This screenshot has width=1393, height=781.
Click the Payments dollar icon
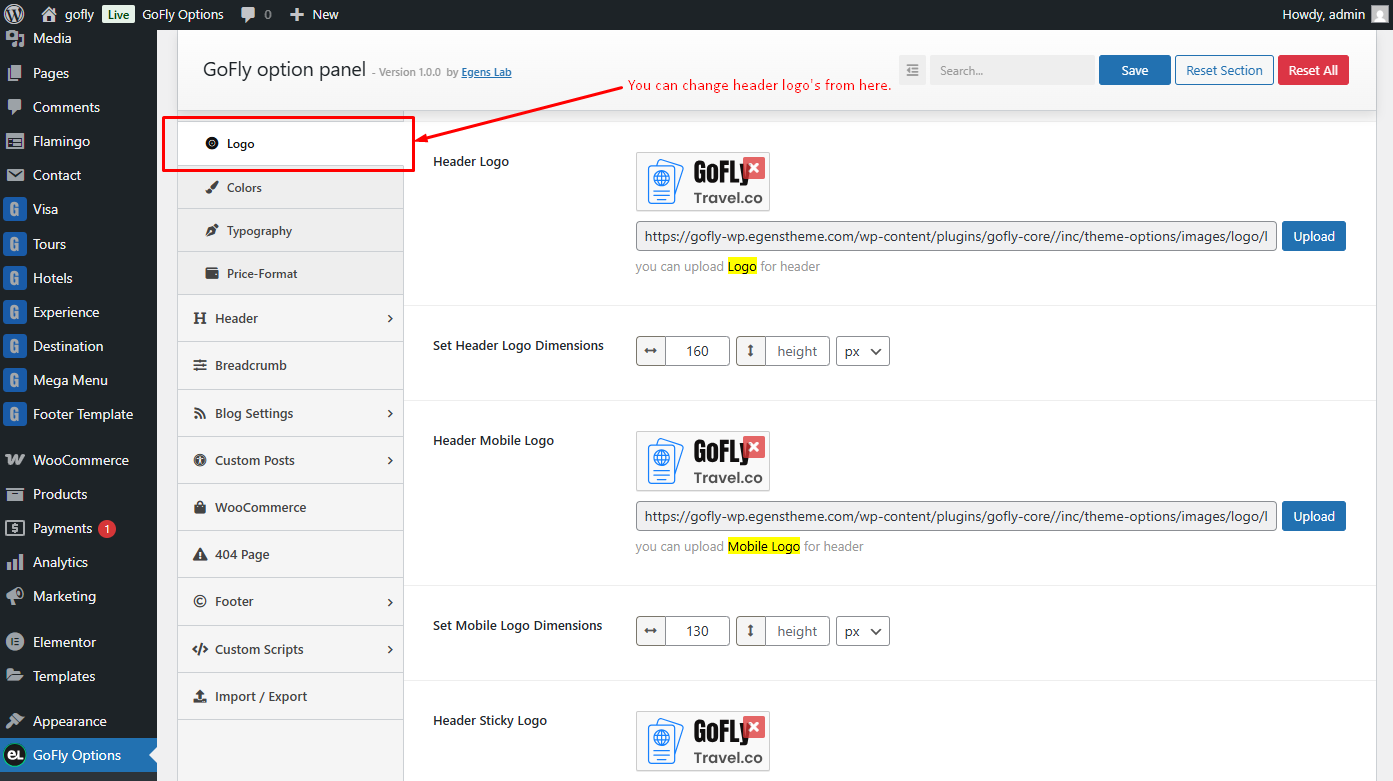coord(15,528)
